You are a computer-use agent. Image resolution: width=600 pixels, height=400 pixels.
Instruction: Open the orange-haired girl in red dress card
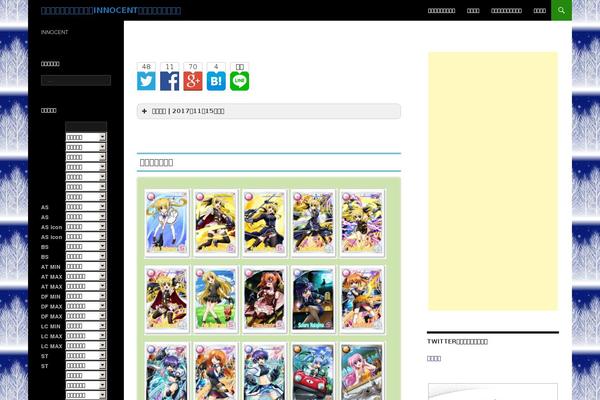click(264, 299)
